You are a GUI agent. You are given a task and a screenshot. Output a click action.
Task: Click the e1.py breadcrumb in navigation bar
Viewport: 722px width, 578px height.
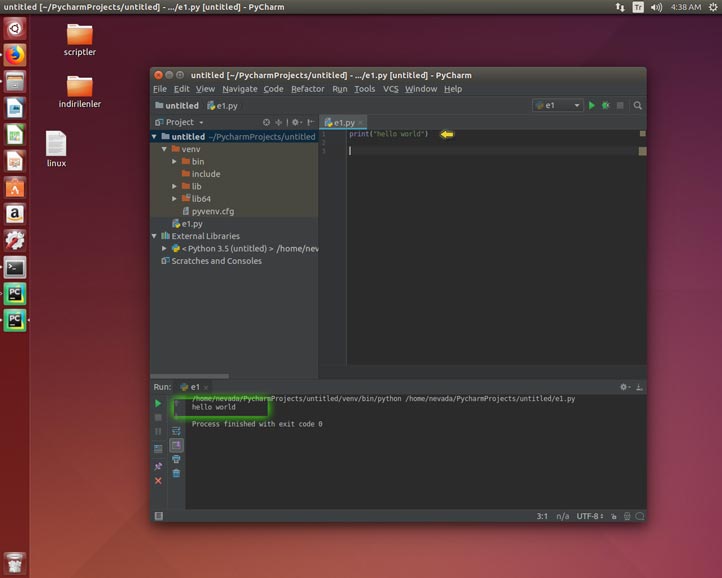tap(222, 105)
